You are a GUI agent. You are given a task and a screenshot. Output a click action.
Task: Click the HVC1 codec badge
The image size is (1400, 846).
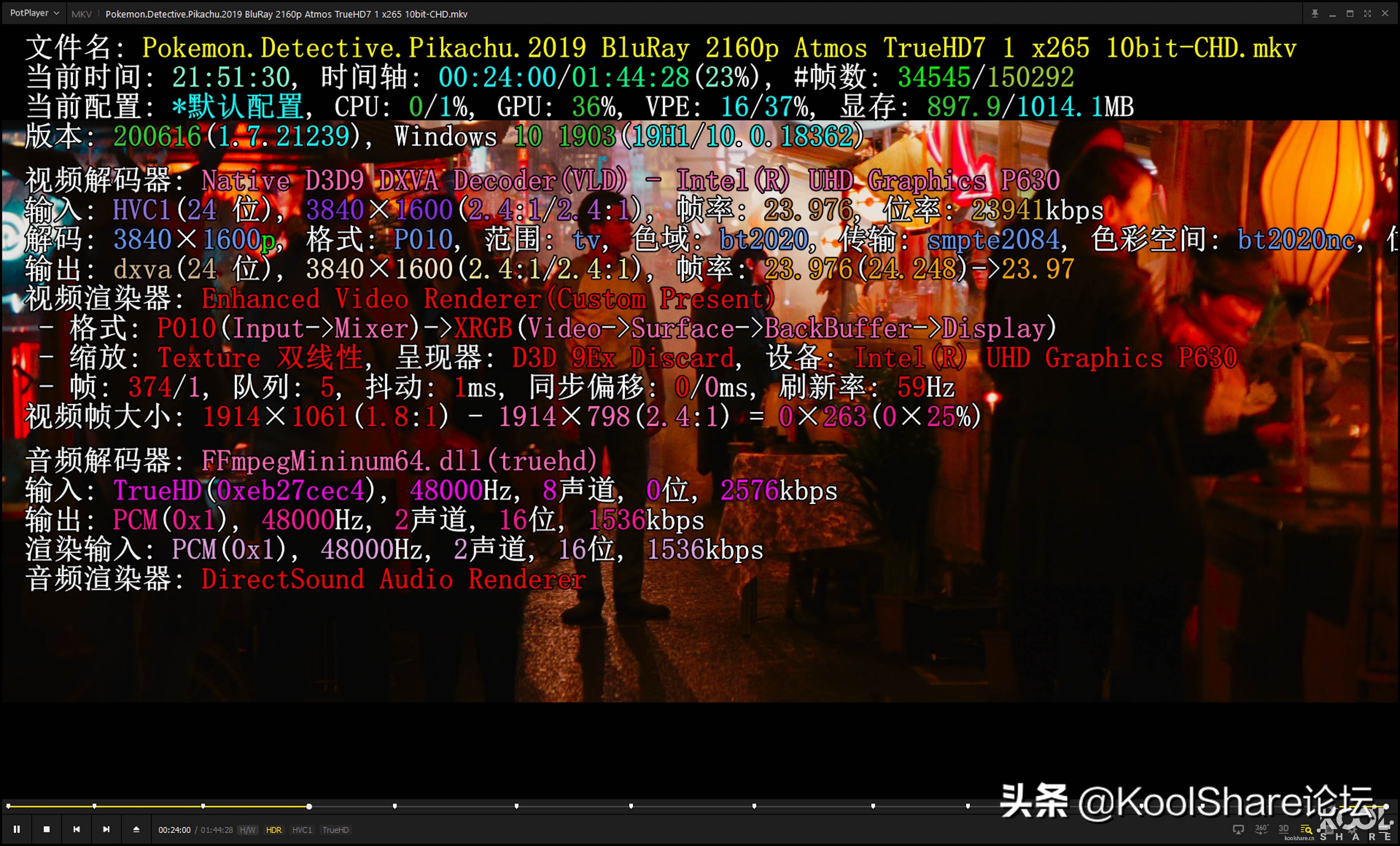(x=303, y=830)
